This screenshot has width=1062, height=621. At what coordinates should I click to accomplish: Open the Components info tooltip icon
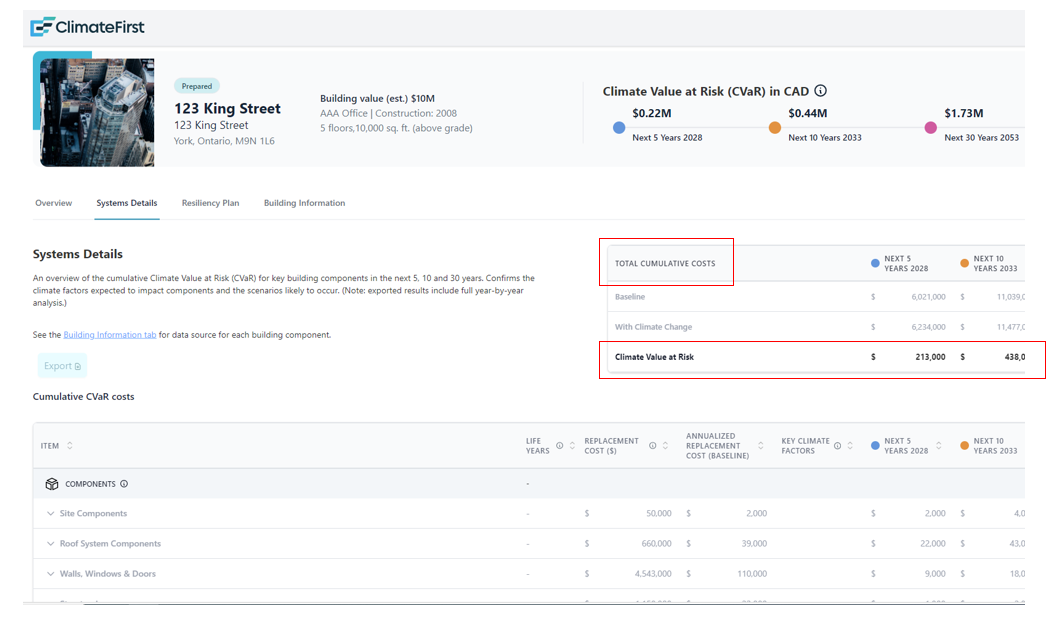(x=124, y=484)
